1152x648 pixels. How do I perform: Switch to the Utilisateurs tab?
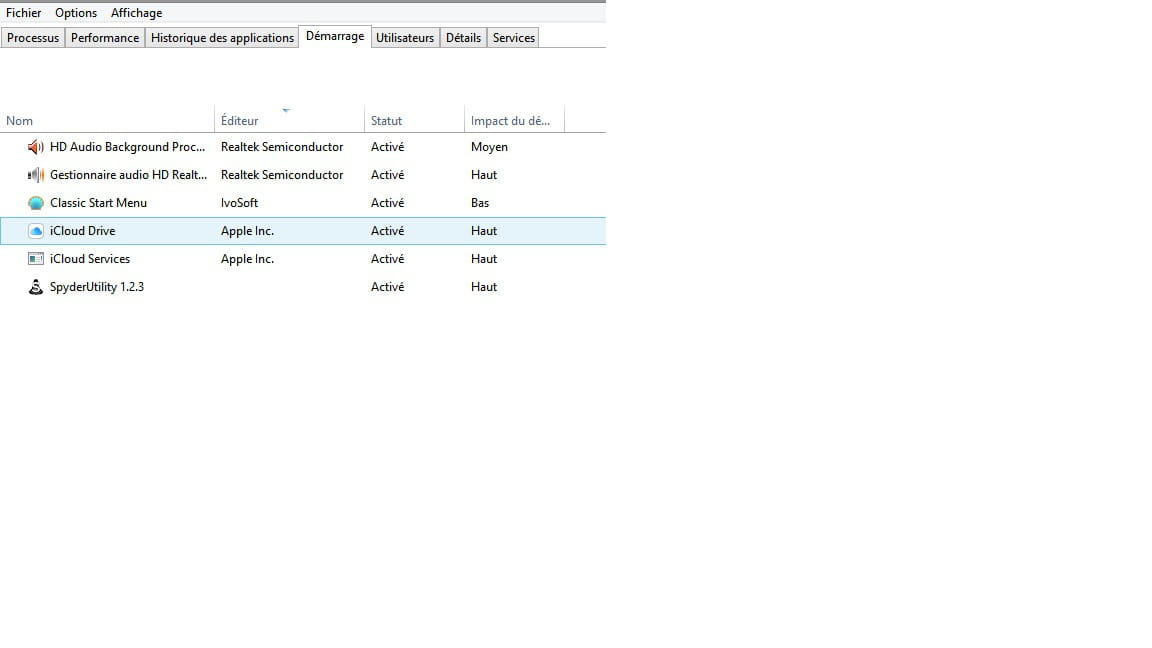point(405,37)
